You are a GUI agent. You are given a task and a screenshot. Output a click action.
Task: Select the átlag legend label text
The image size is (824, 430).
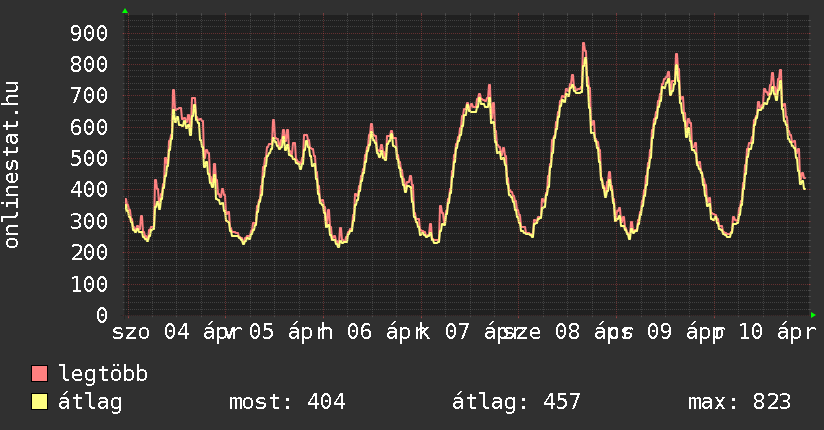[90, 402]
